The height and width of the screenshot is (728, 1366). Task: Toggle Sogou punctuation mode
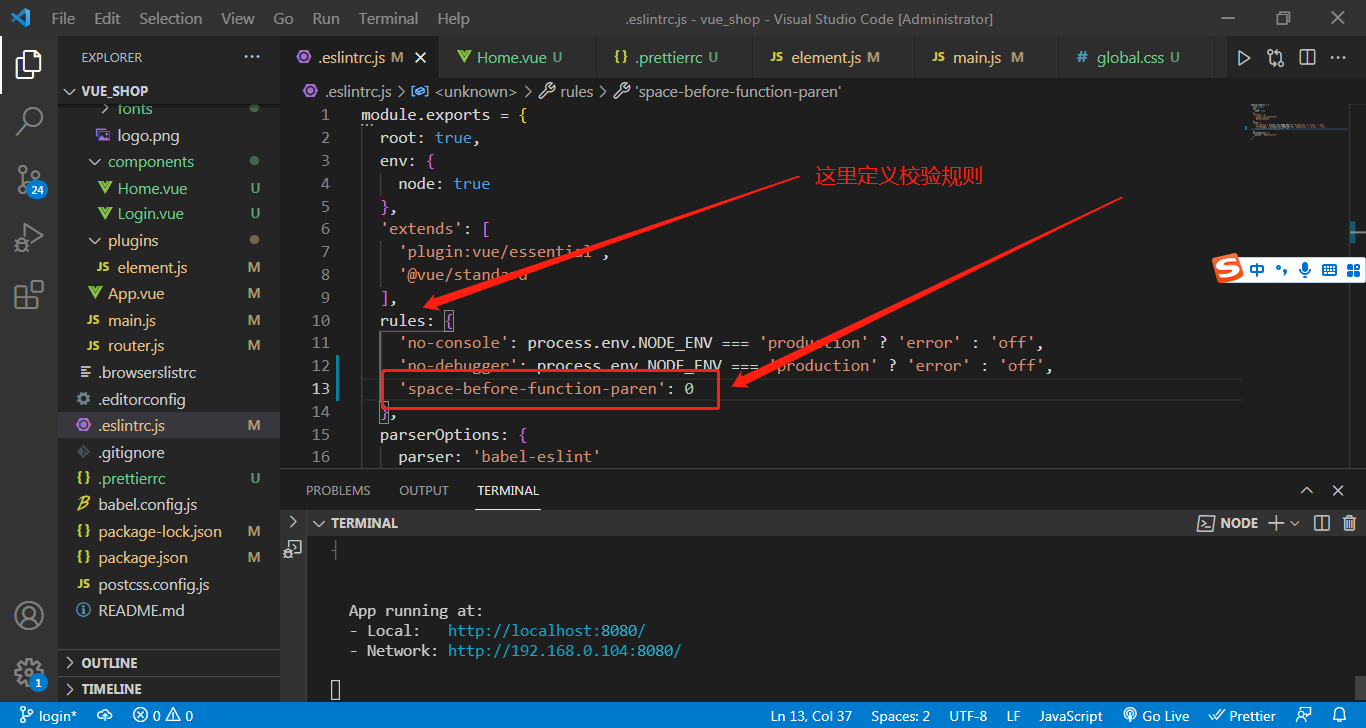1281,270
